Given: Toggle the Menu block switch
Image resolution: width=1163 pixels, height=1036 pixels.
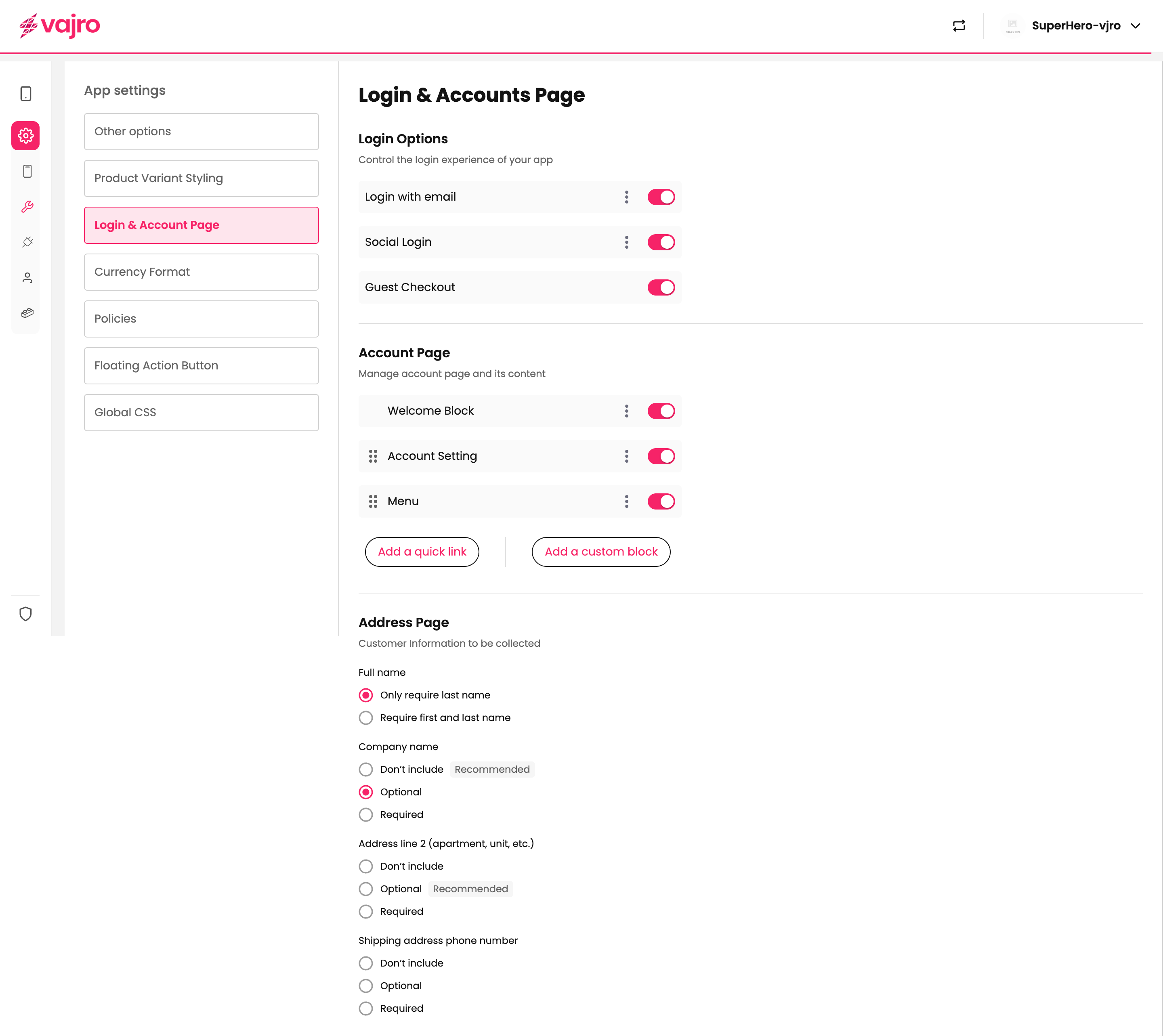Looking at the screenshot, I should 661,501.
